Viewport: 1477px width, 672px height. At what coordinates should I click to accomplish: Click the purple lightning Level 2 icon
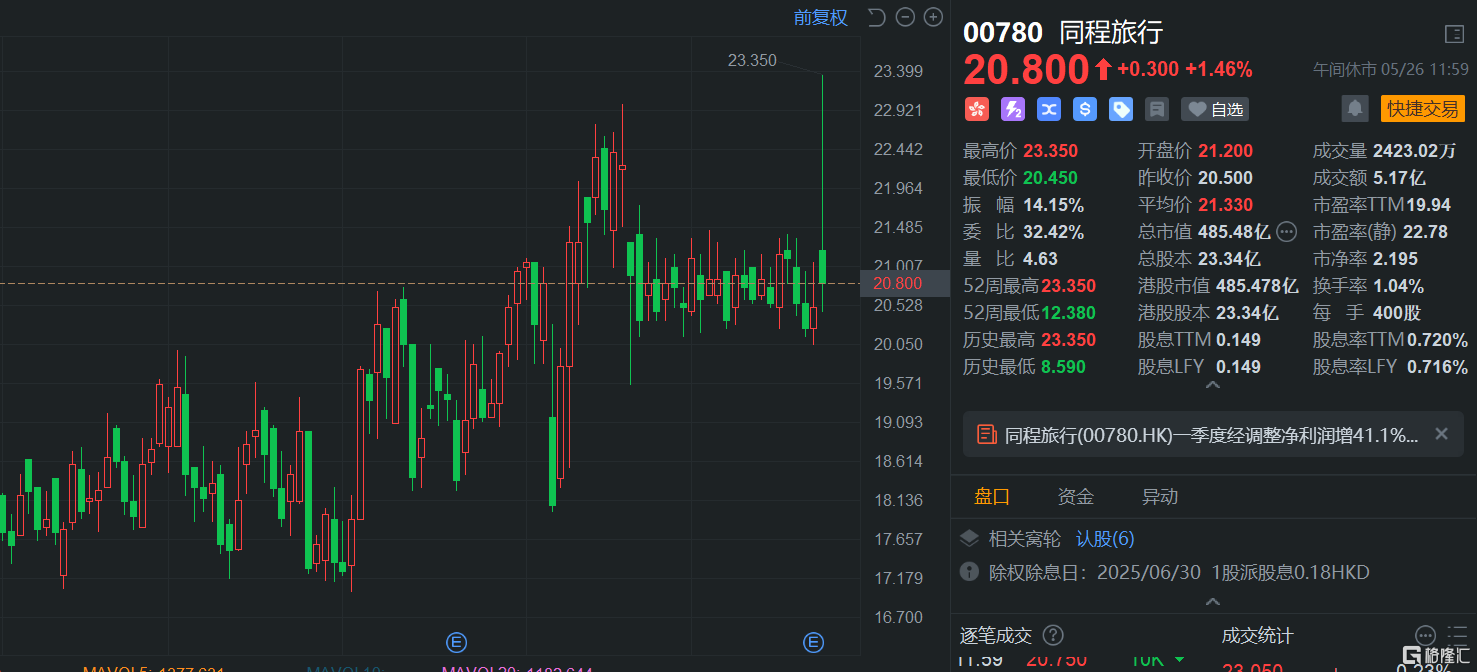click(1012, 109)
